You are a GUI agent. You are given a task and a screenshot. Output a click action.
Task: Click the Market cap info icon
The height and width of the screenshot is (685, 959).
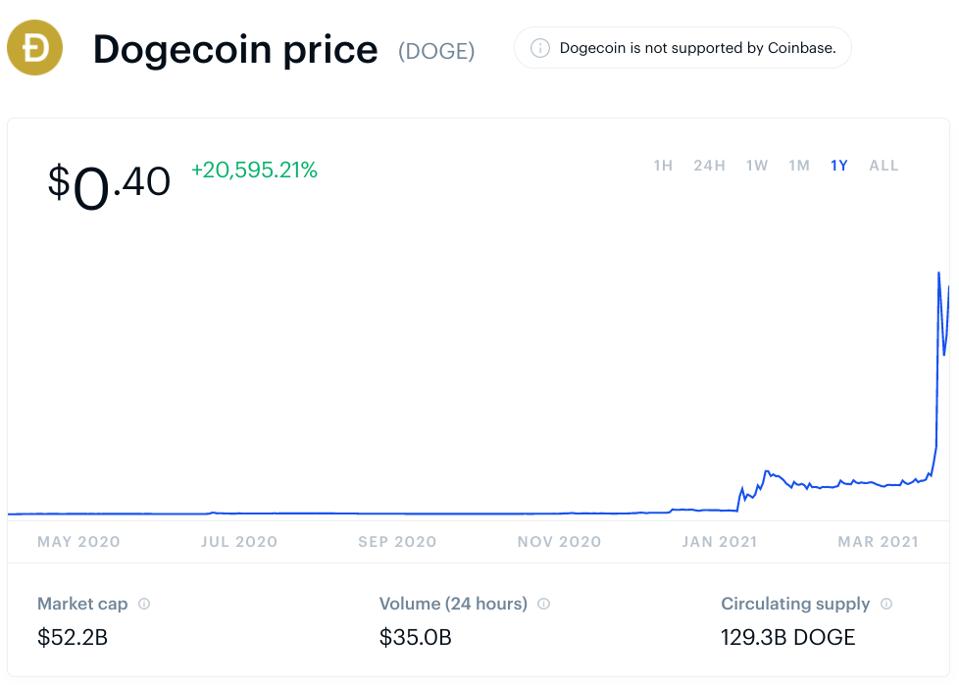tap(144, 604)
